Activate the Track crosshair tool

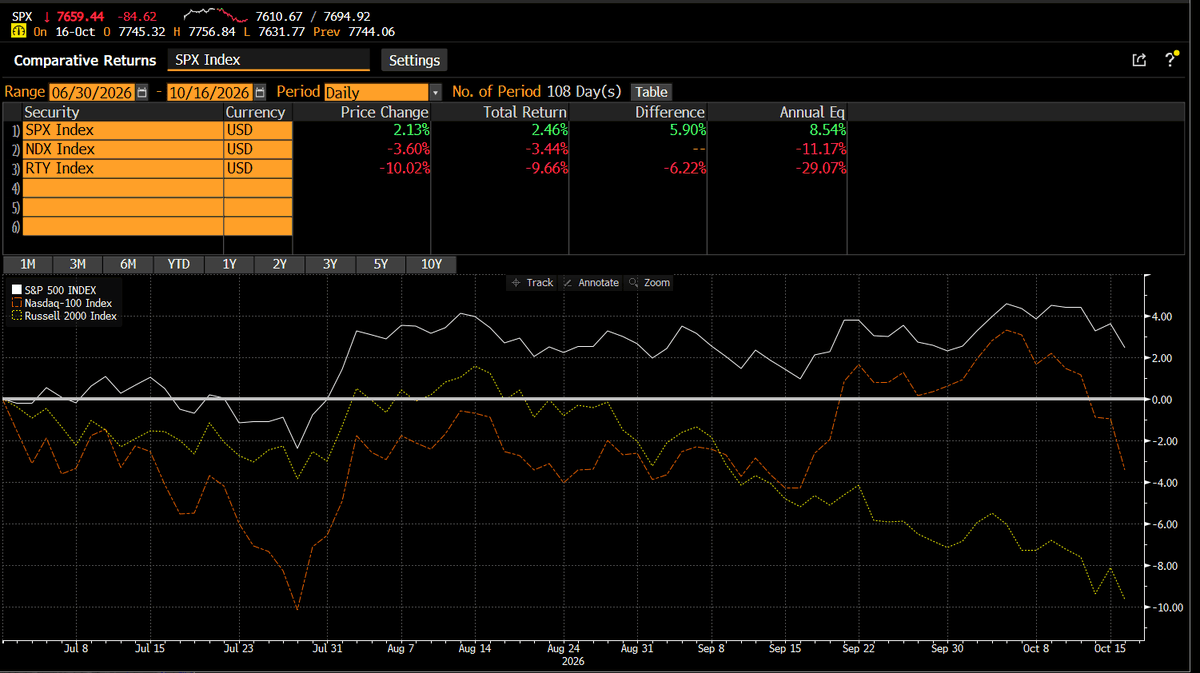tap(532, 283)
